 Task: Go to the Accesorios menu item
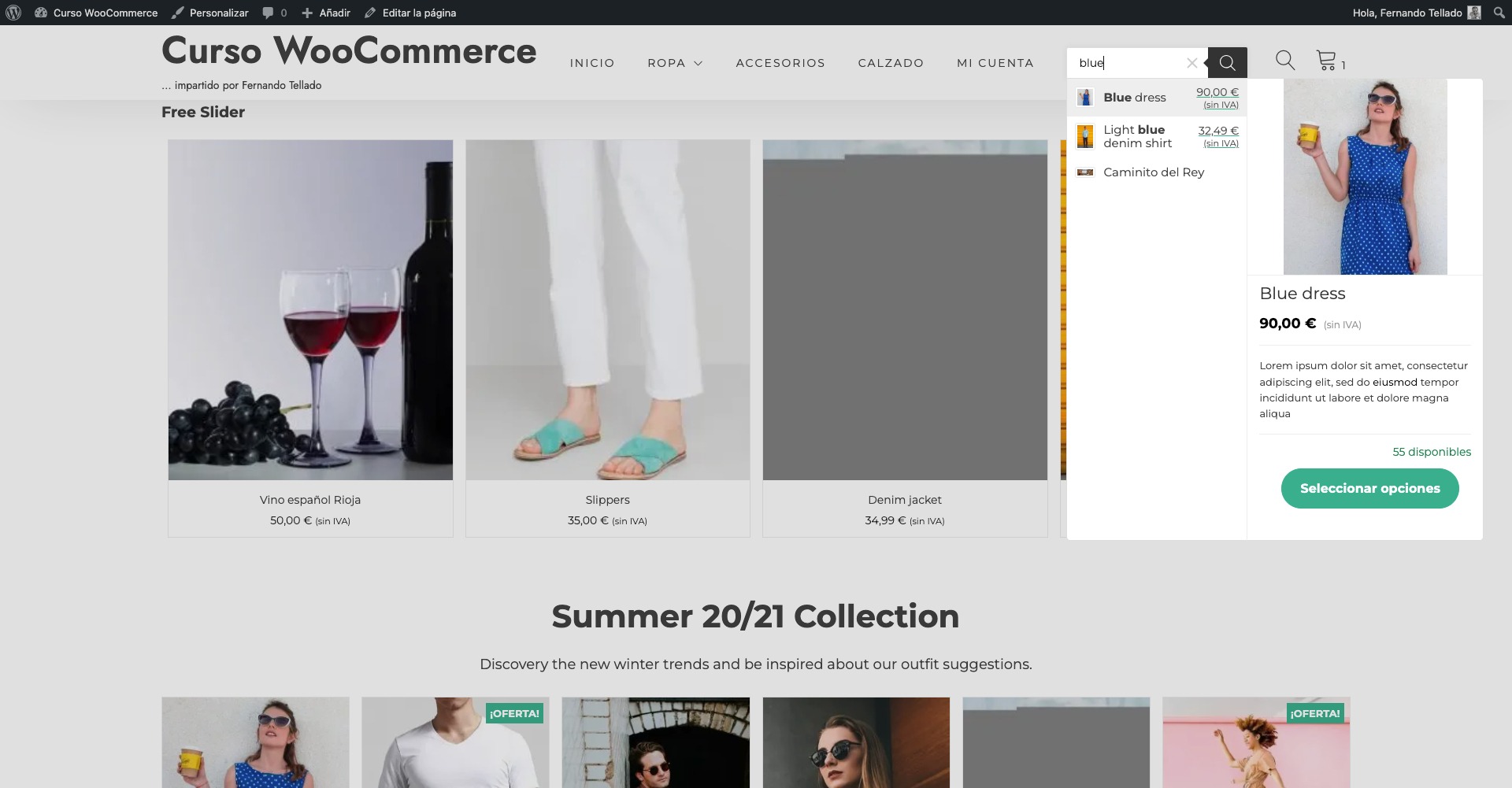(x=780, y=63)
